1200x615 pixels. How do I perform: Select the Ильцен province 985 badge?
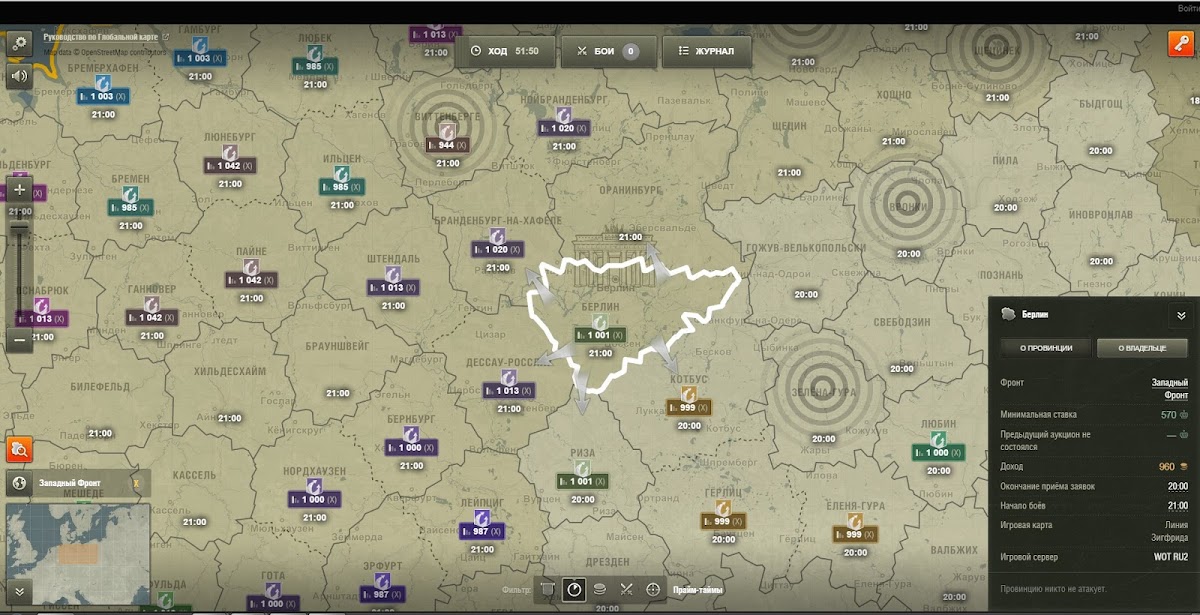(x=342, y=187)
